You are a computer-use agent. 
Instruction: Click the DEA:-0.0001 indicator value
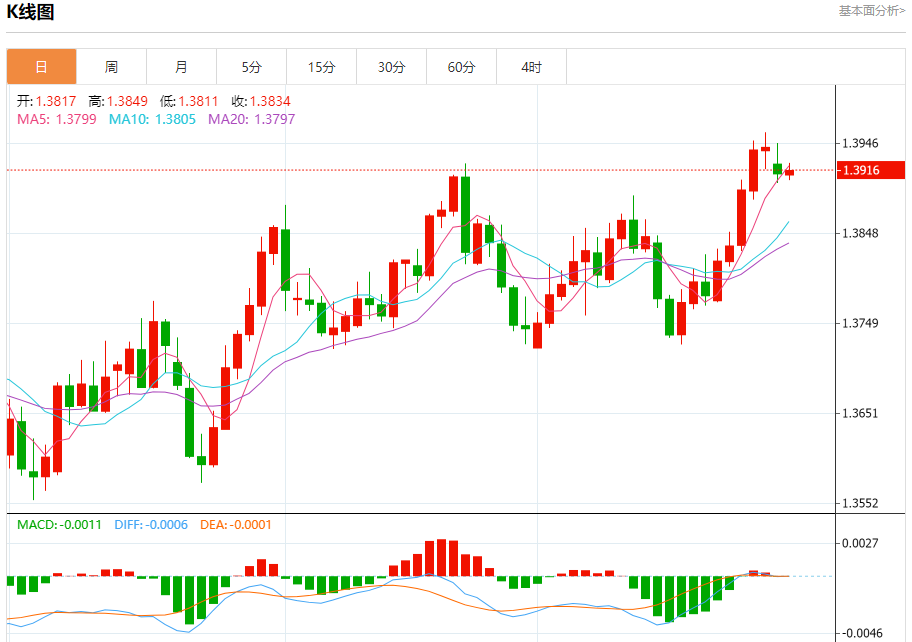tap(236, 525)
